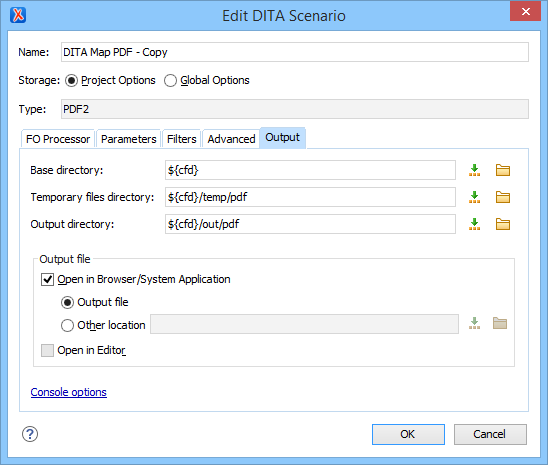The height and width of the screenshot is (465, 549).
Task: Select the Output file radio button
Action: point(67,302)
